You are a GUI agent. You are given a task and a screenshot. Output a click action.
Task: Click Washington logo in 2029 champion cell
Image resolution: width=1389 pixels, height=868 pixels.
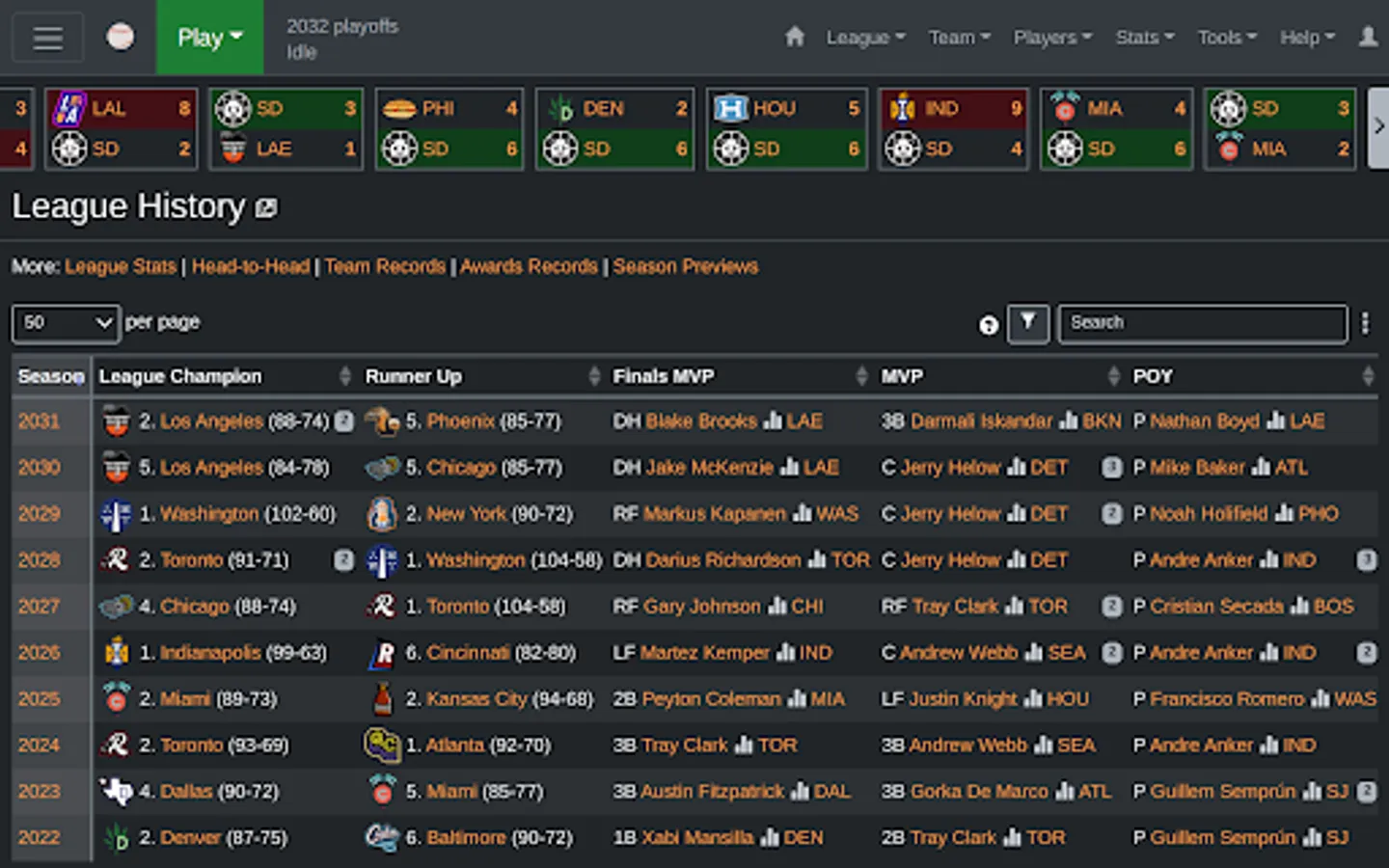[116, 514]
